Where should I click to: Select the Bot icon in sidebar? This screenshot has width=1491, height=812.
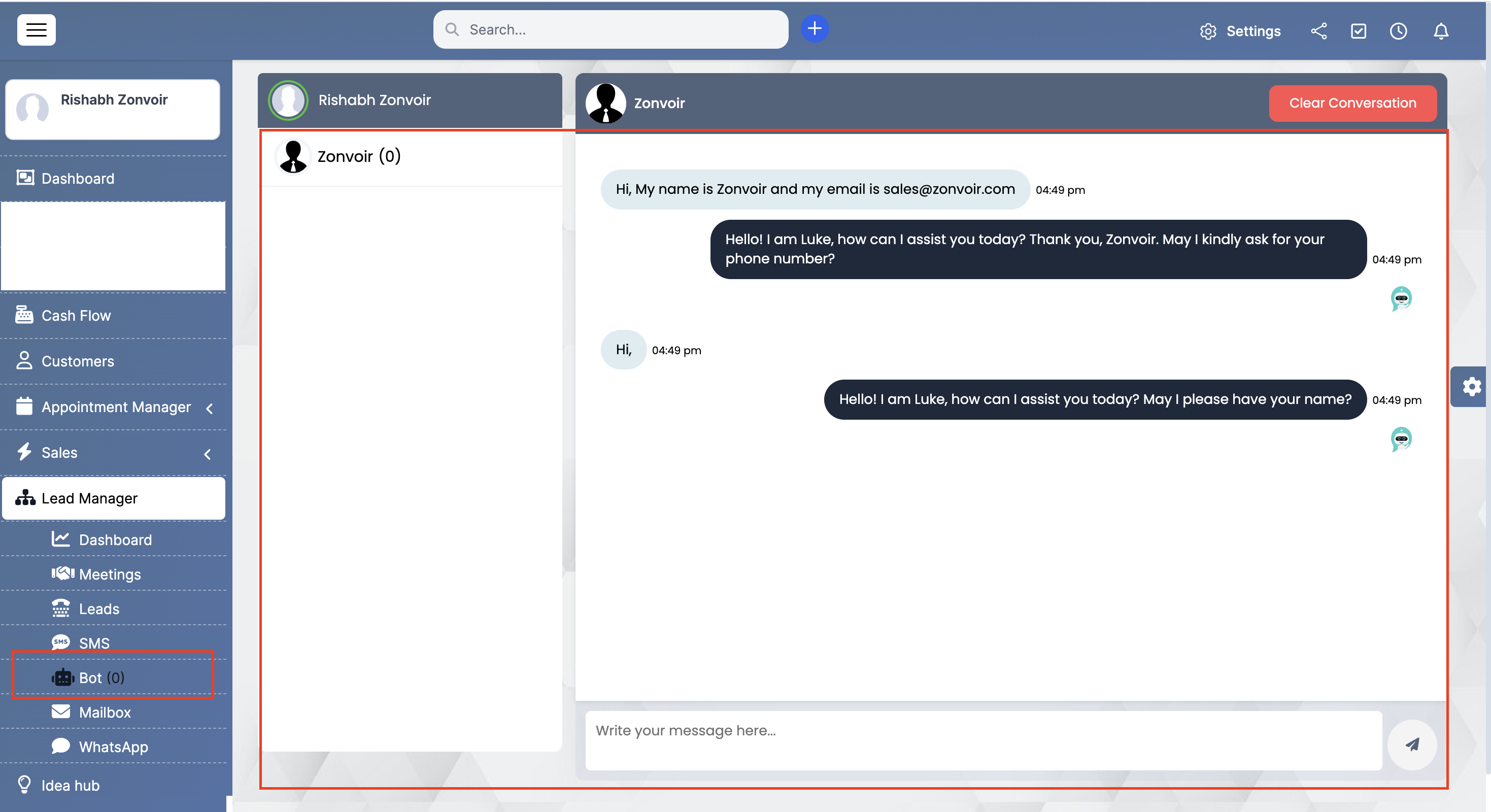(63, 677)
